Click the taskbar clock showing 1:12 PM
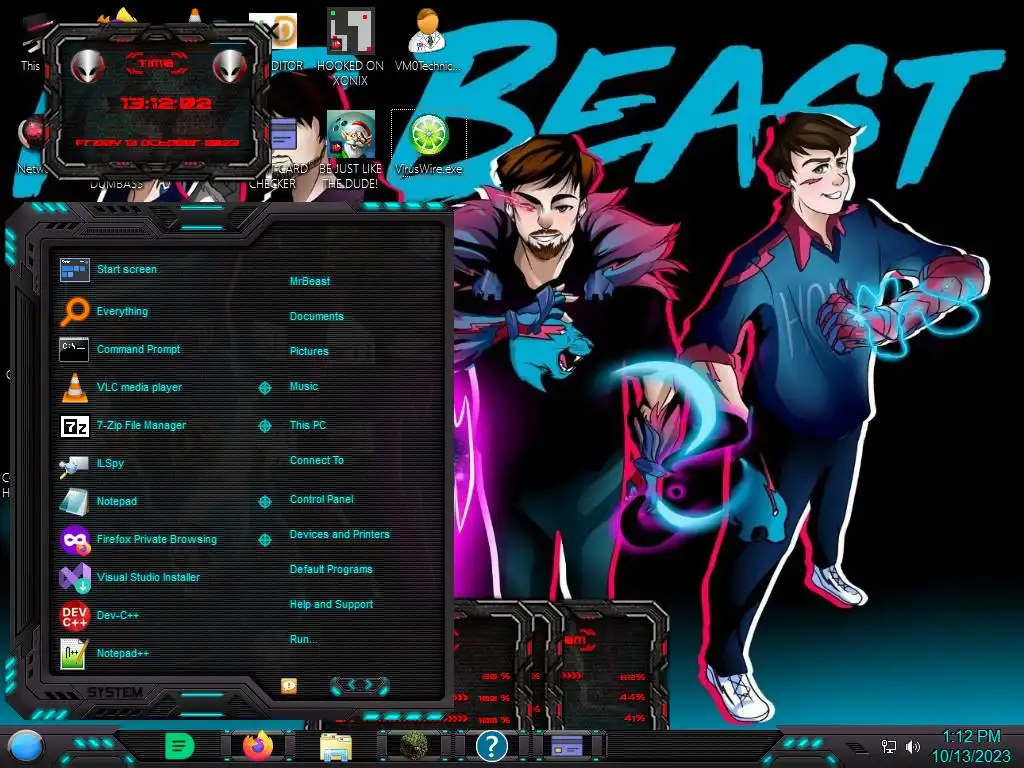The image size is (1024, 768). pos(970,746)
